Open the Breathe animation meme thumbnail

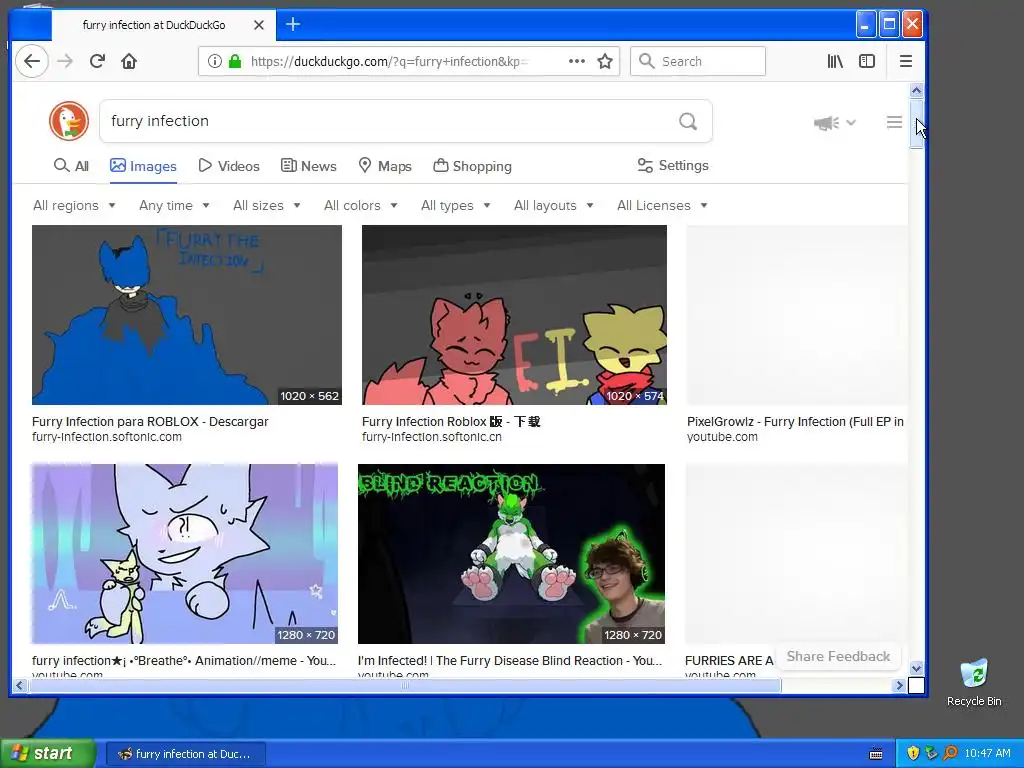(x=185, y=554)
